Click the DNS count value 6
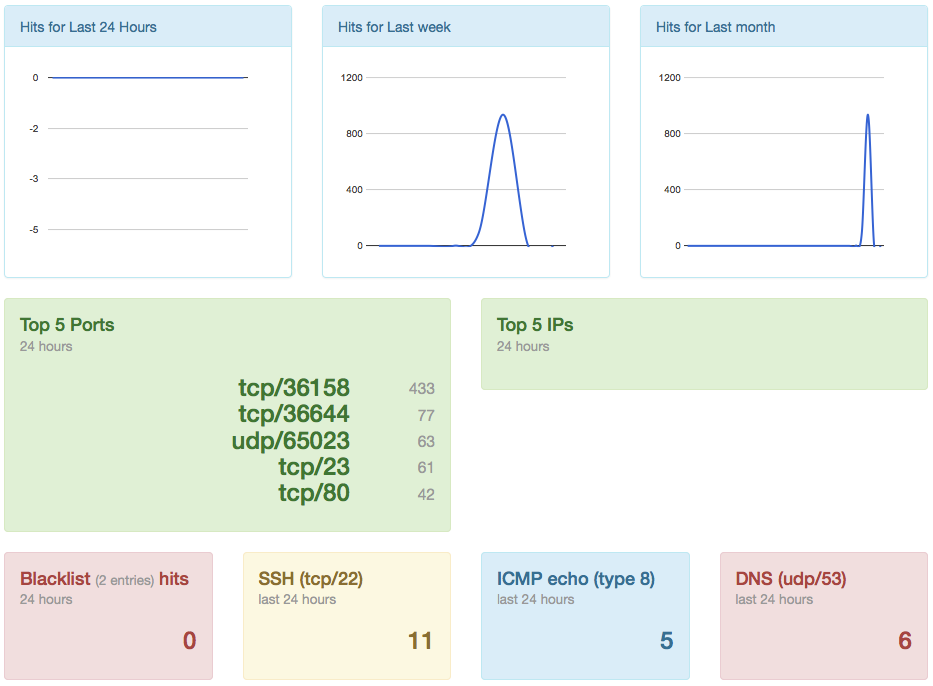The height and width of the screenshot is (686, 933). pyautogui.click(x=905, y=641)
